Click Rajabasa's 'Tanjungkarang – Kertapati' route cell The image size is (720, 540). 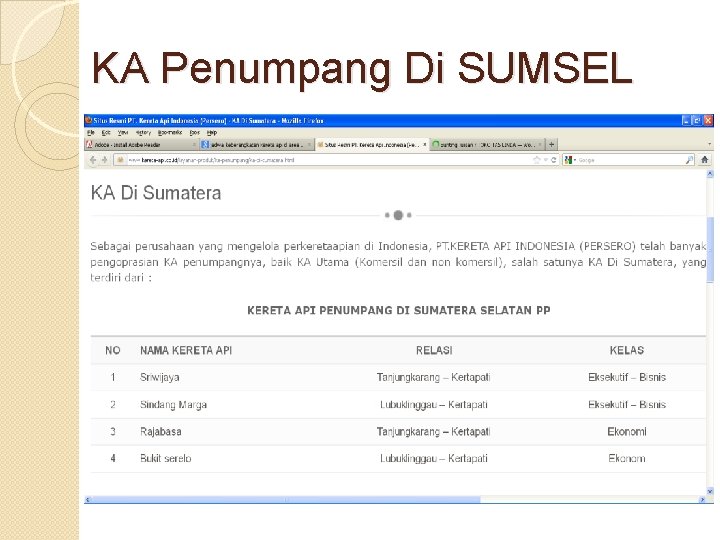[x=433, y=432]
